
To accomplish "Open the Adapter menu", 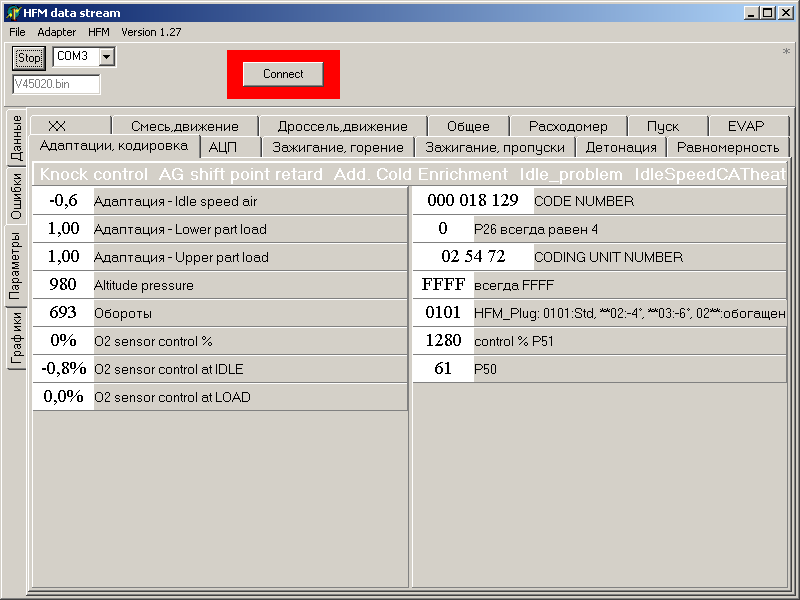I will click(x=57, y=32).
